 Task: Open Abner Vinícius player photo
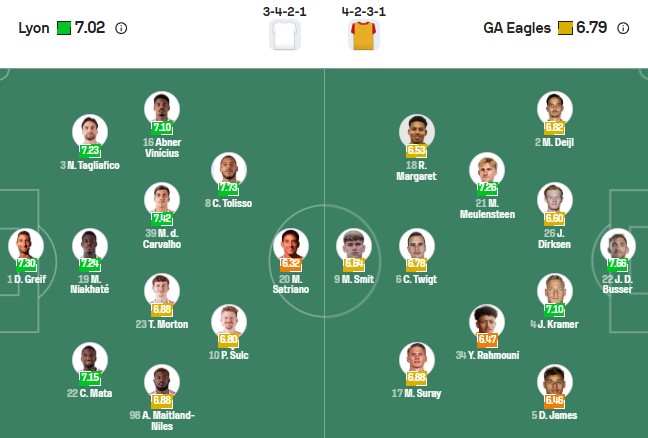(161, 109)
